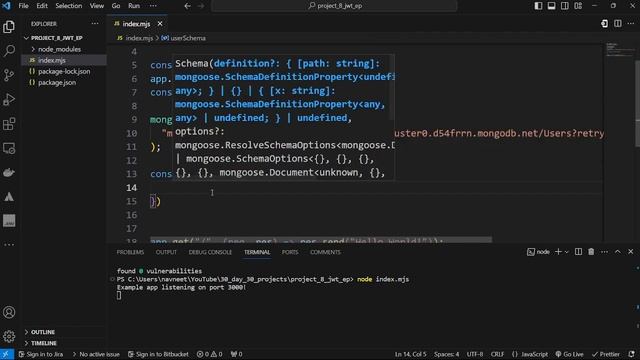
Task: Open terminal launch profile dropdown arrow
Action: click(567, 252)
